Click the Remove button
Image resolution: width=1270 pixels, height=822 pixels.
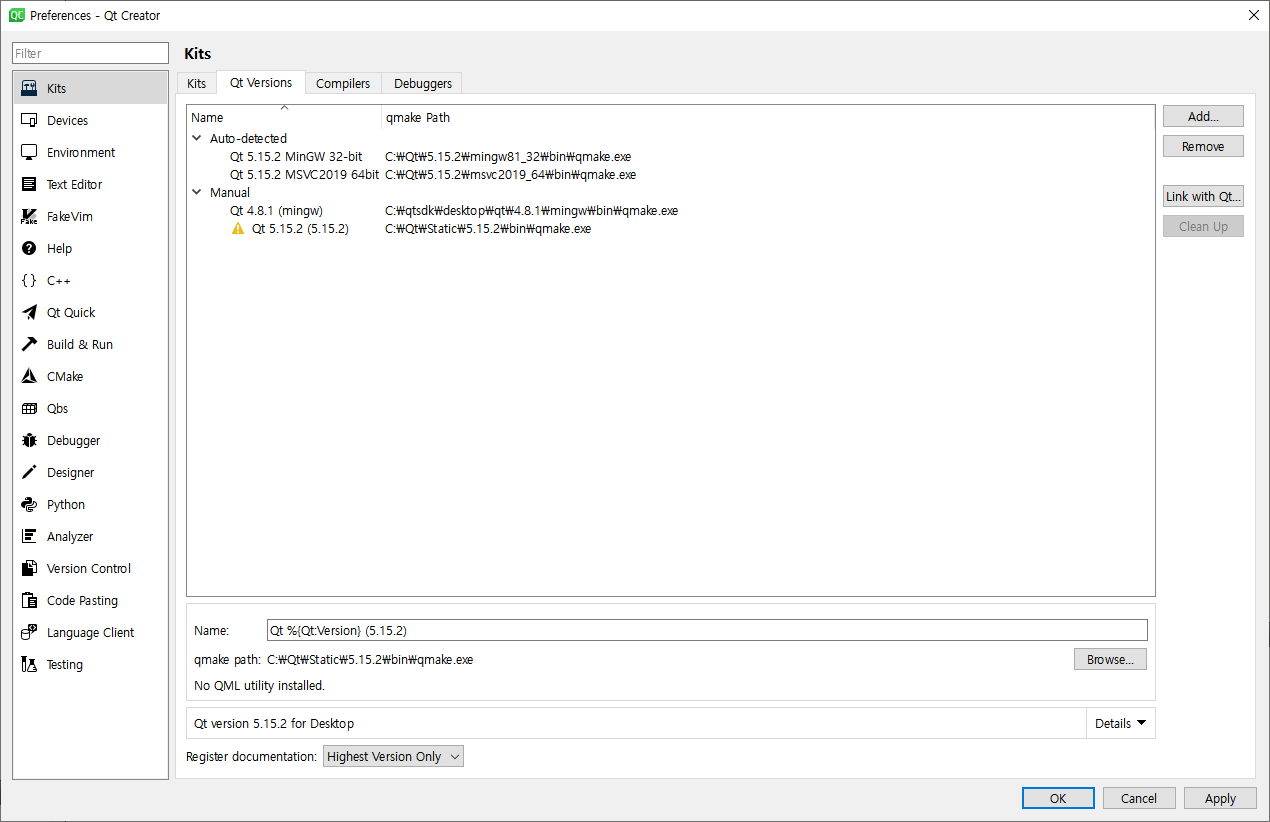(1203, 146)
